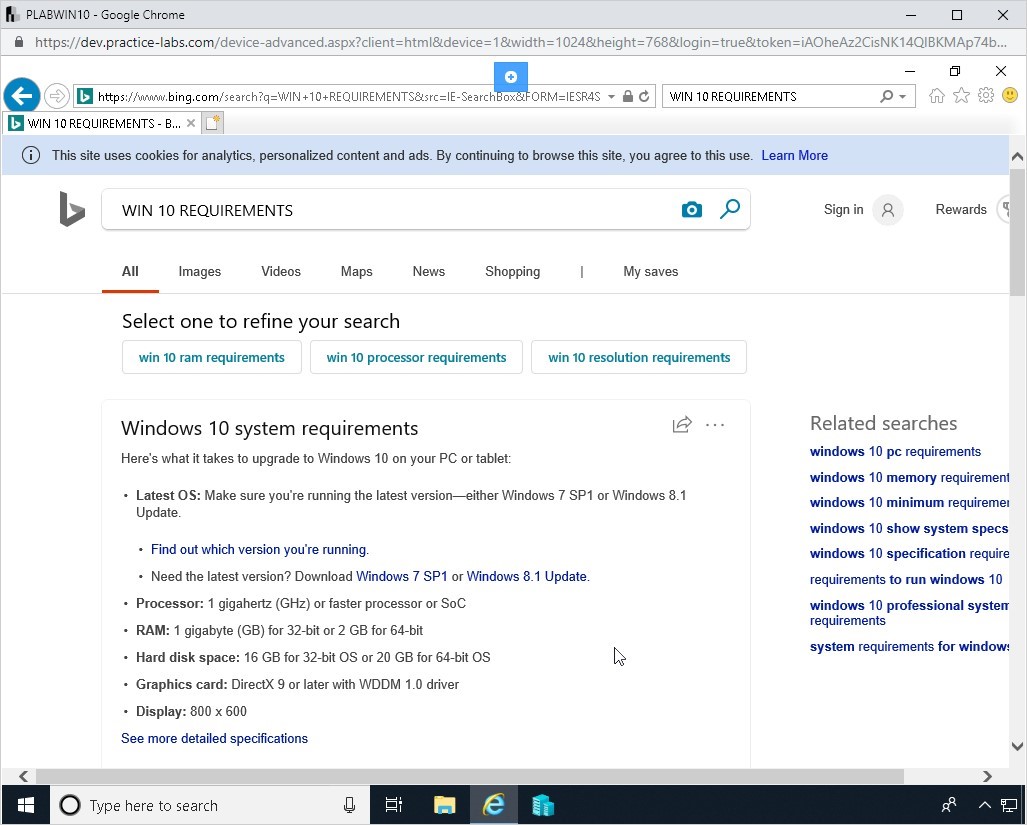Open related search system requirements for windows
This screenshot has width=1027, height=825.
pos(909,646)
